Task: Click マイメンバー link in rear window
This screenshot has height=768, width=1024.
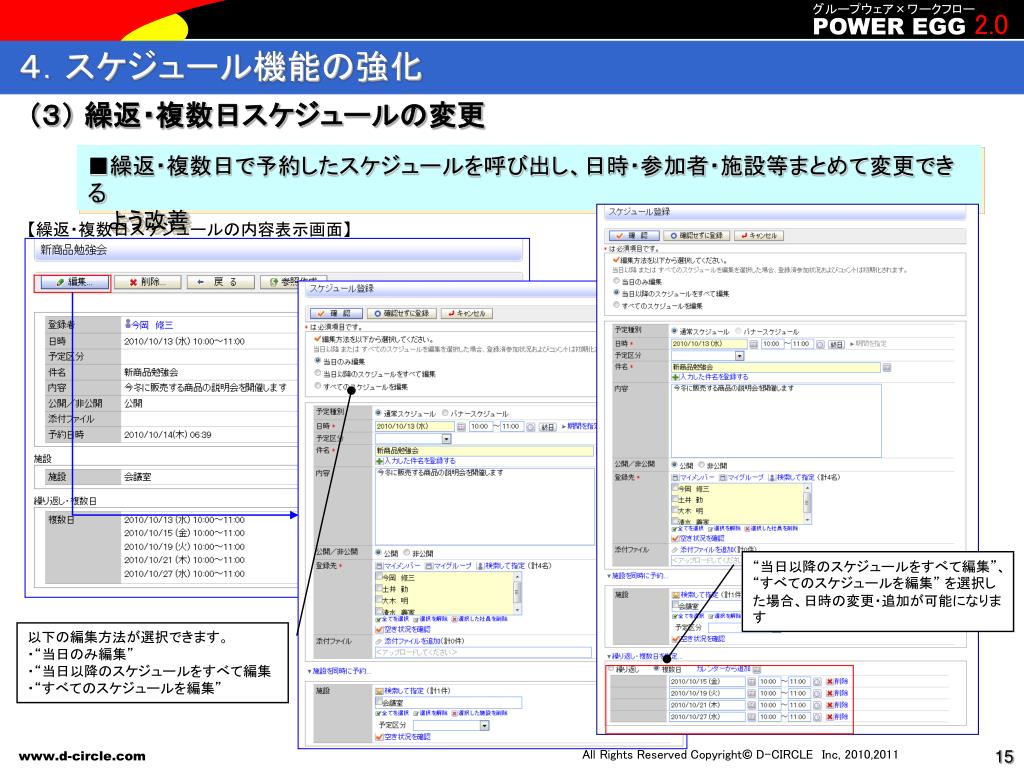Action: (x=398, y=566)
